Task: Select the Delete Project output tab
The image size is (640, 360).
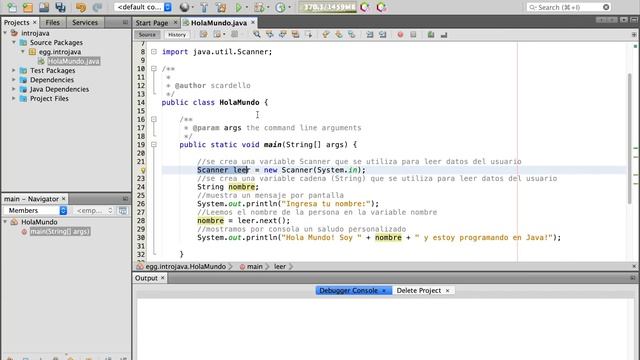Action: [423, 290]
